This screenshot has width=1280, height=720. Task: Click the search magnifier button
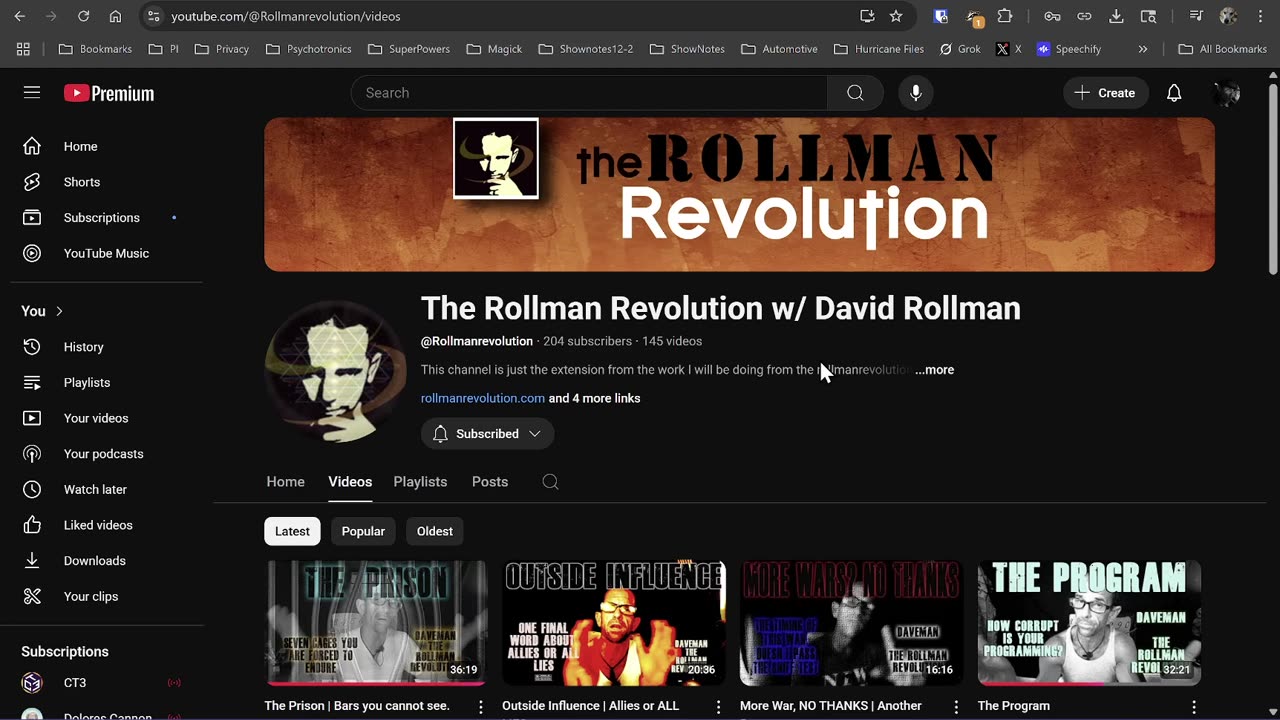(x=855, y=93)
